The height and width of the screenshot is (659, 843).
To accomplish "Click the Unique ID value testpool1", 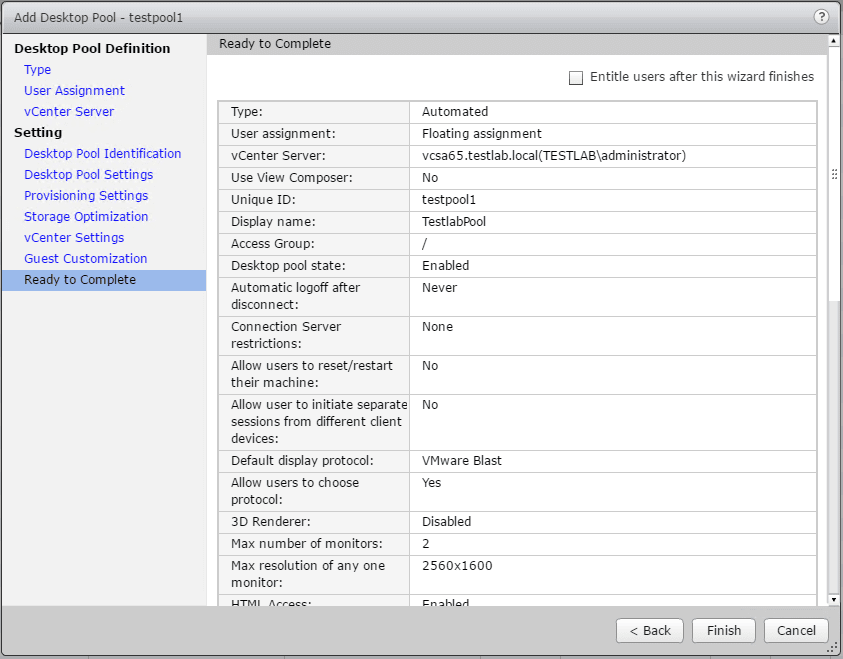I will [449, 200].
